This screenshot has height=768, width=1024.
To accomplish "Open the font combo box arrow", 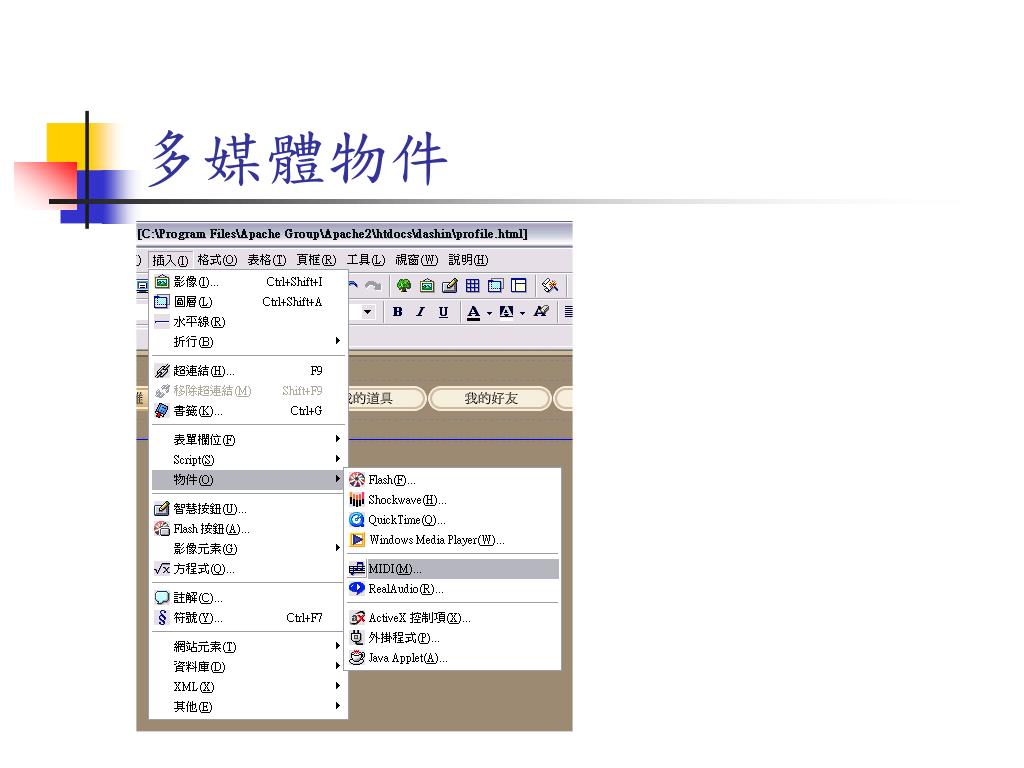I will (x=368, y=312).
